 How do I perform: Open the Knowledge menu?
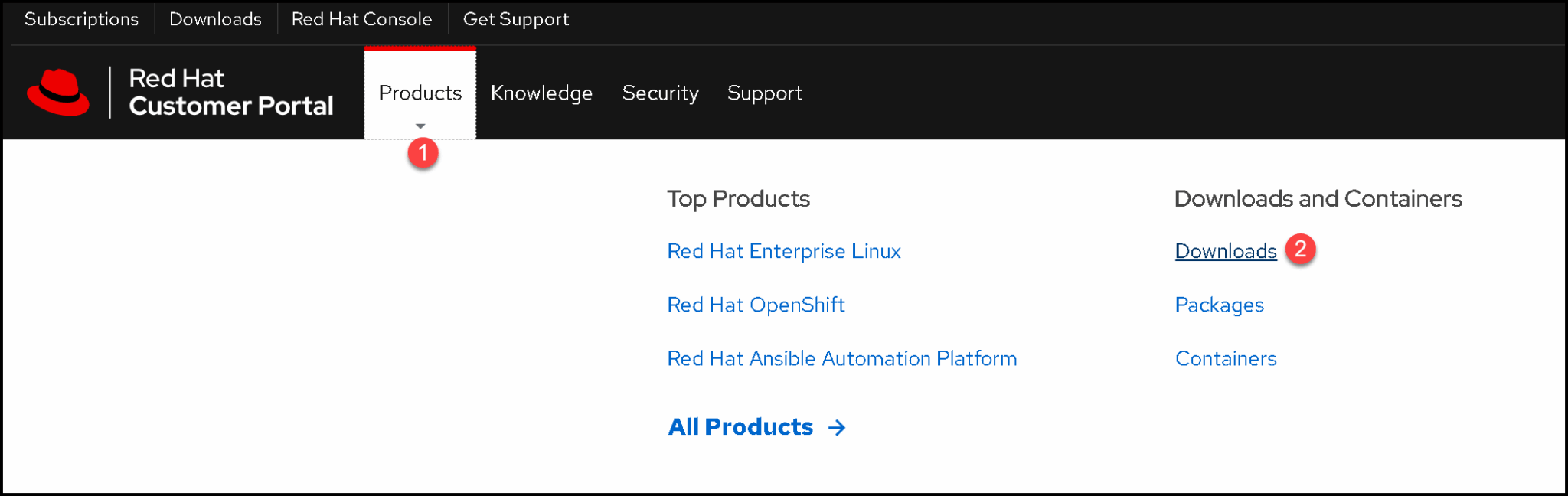541,93
